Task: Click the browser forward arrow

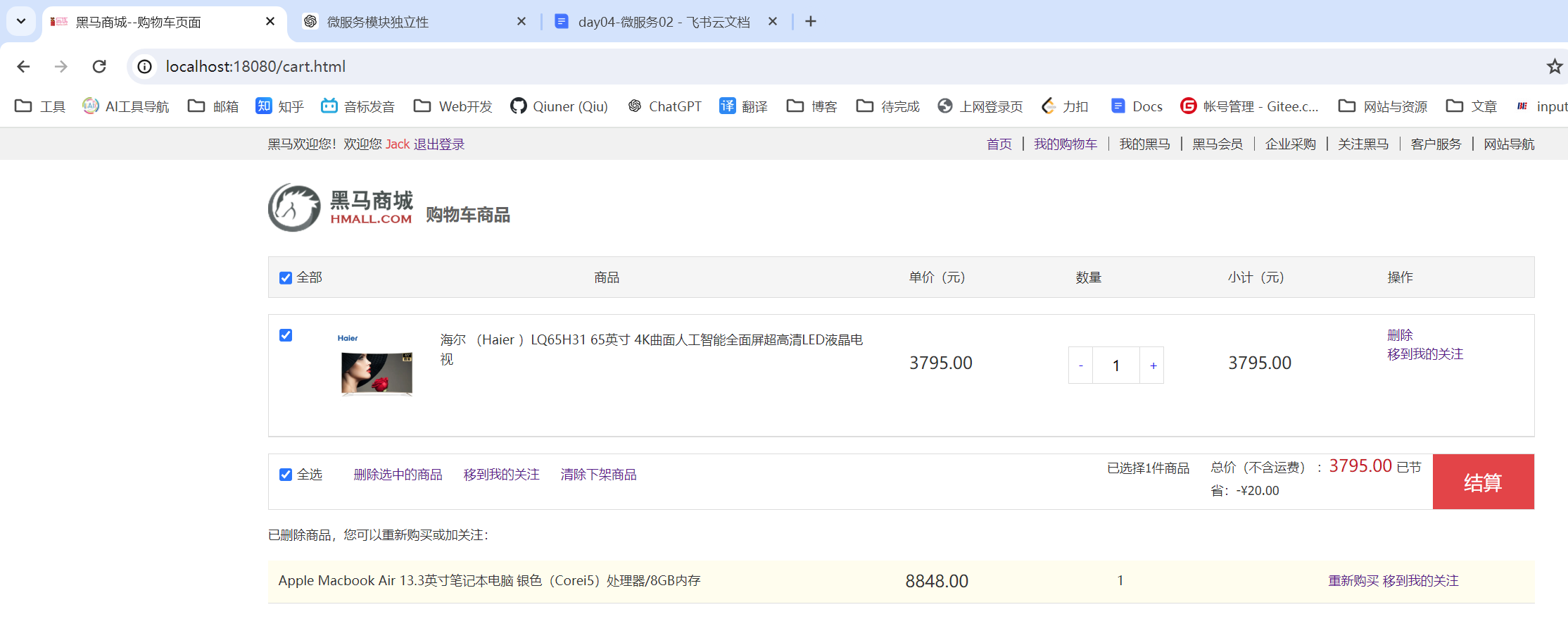Action: [61, 66]
